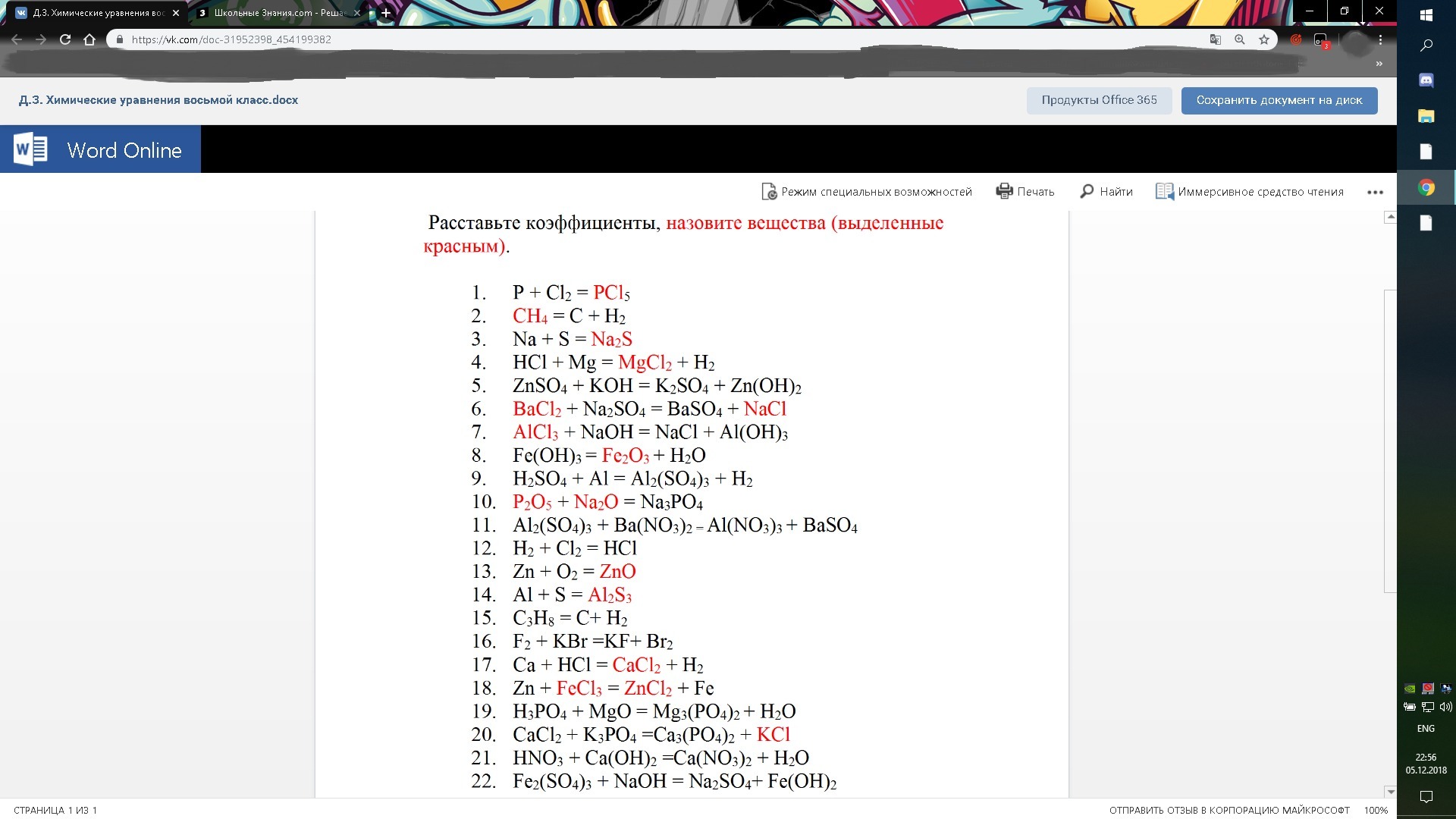Open Discord from the taskbar

(x=1426, y=80)
